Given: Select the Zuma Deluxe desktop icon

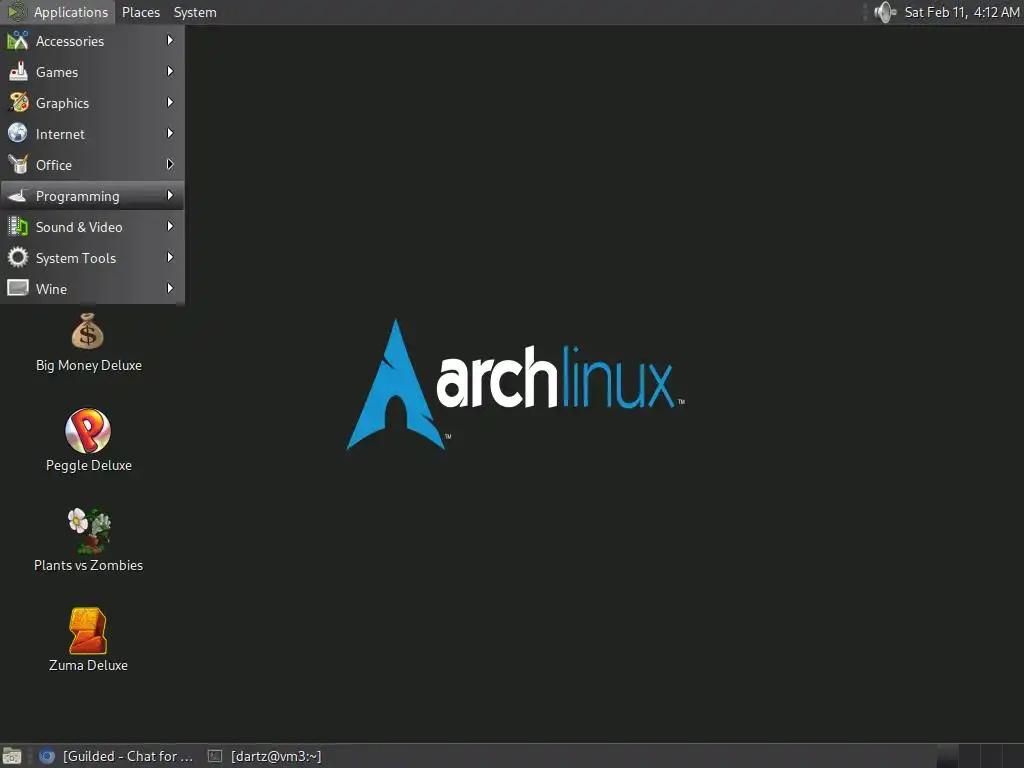Looking at the screenshot, I should (88, 631).
